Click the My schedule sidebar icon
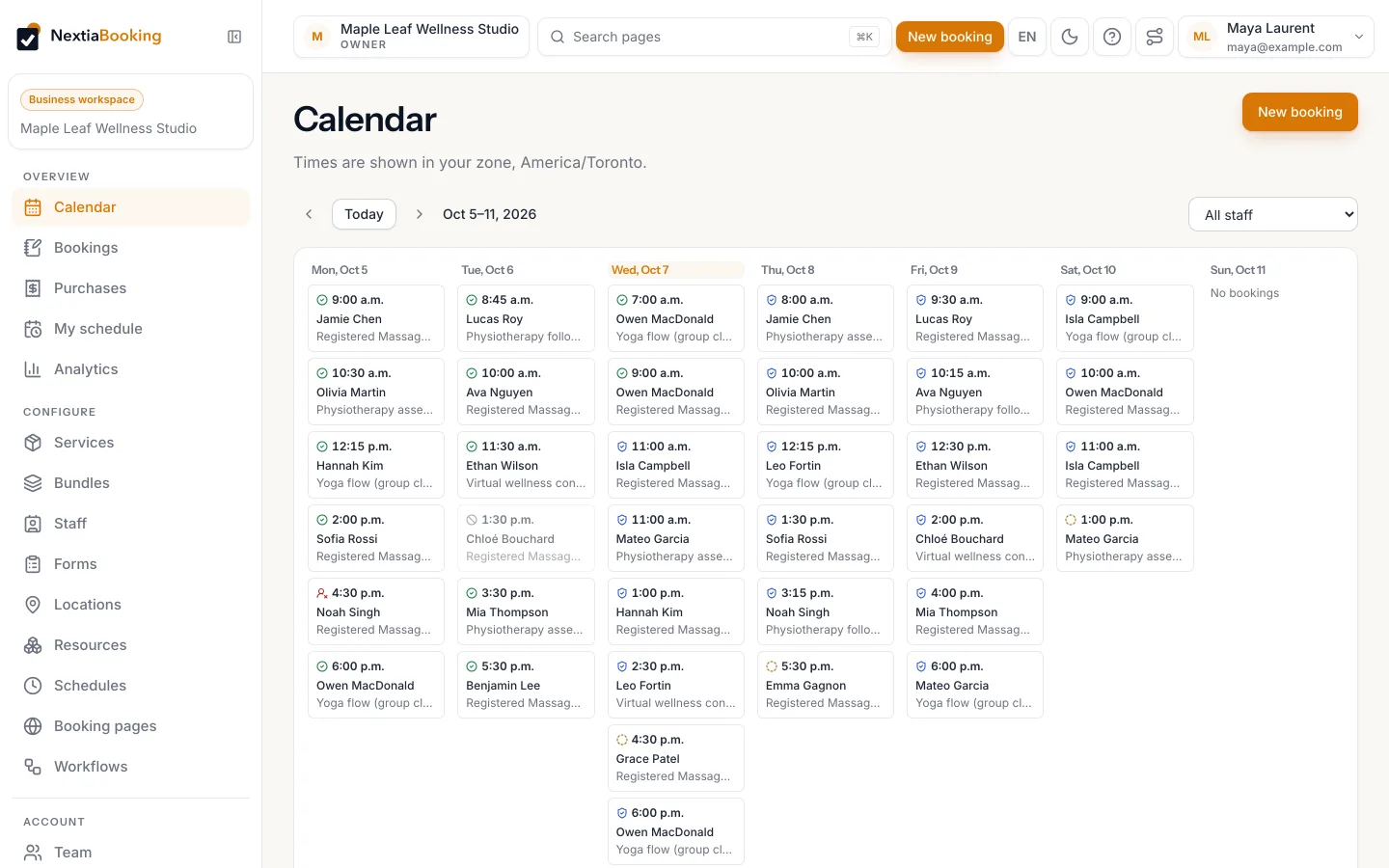This screenshot has height=868, width=1389. click(x=33, y=329)
